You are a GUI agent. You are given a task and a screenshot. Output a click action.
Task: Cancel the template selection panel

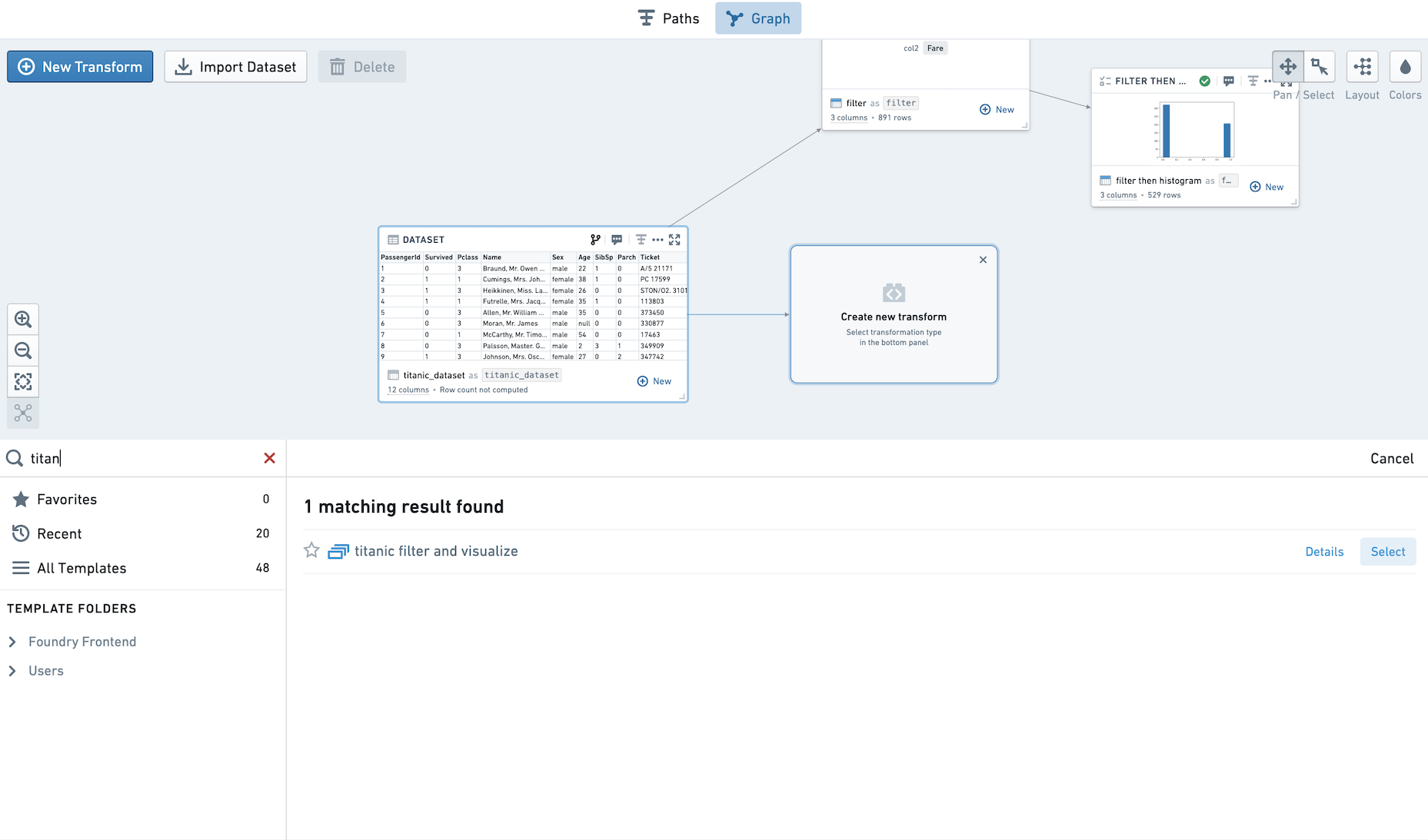coord(1392,459)
